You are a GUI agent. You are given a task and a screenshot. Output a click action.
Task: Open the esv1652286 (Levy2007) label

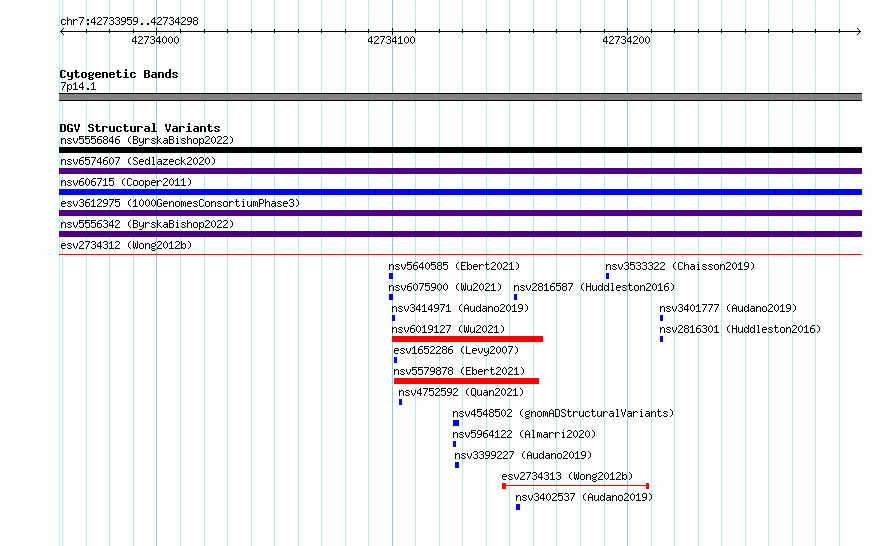456,350
